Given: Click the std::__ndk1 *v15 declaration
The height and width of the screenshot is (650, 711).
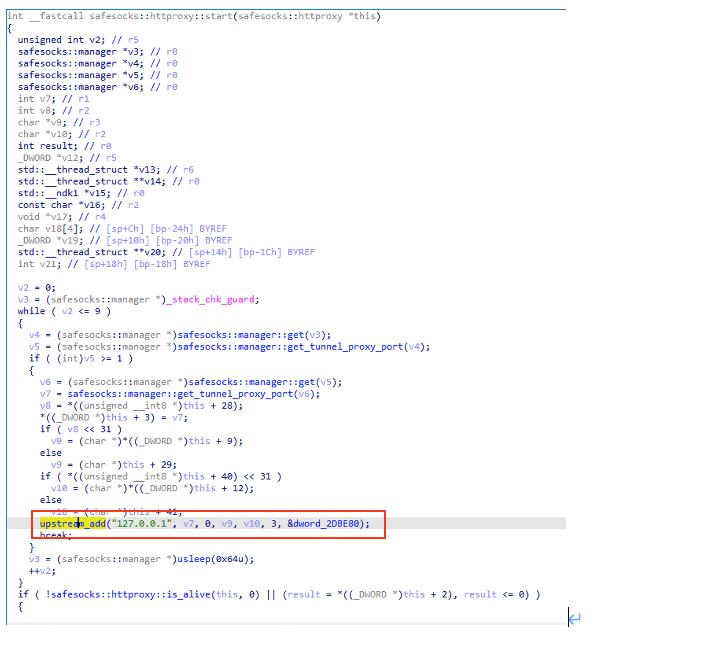Looking at the screenshot, I should 58,193.
